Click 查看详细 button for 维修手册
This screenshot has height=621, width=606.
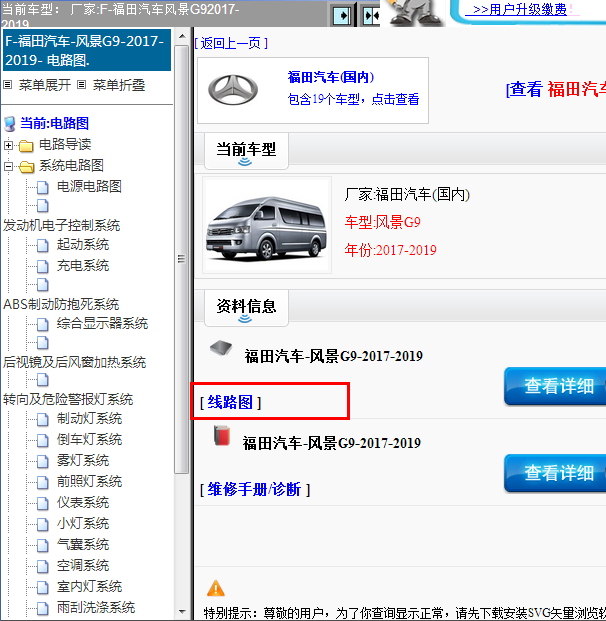(x=555, y=473)
